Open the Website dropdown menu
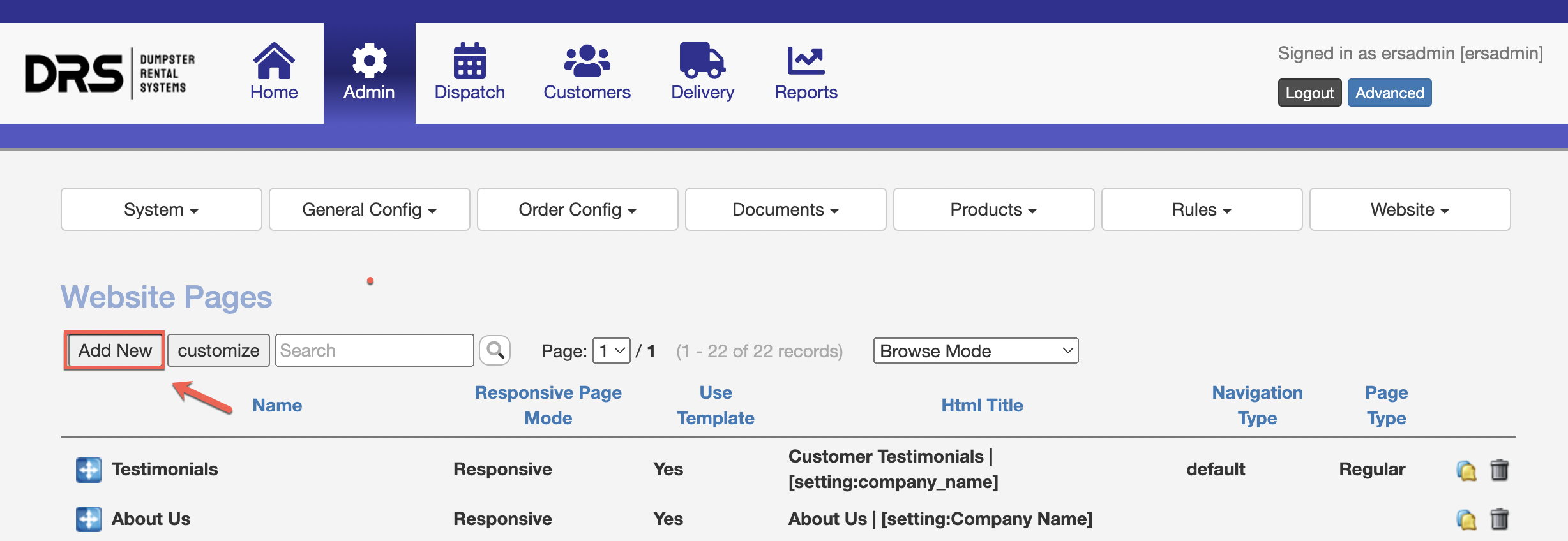 tap(1409, 209)
